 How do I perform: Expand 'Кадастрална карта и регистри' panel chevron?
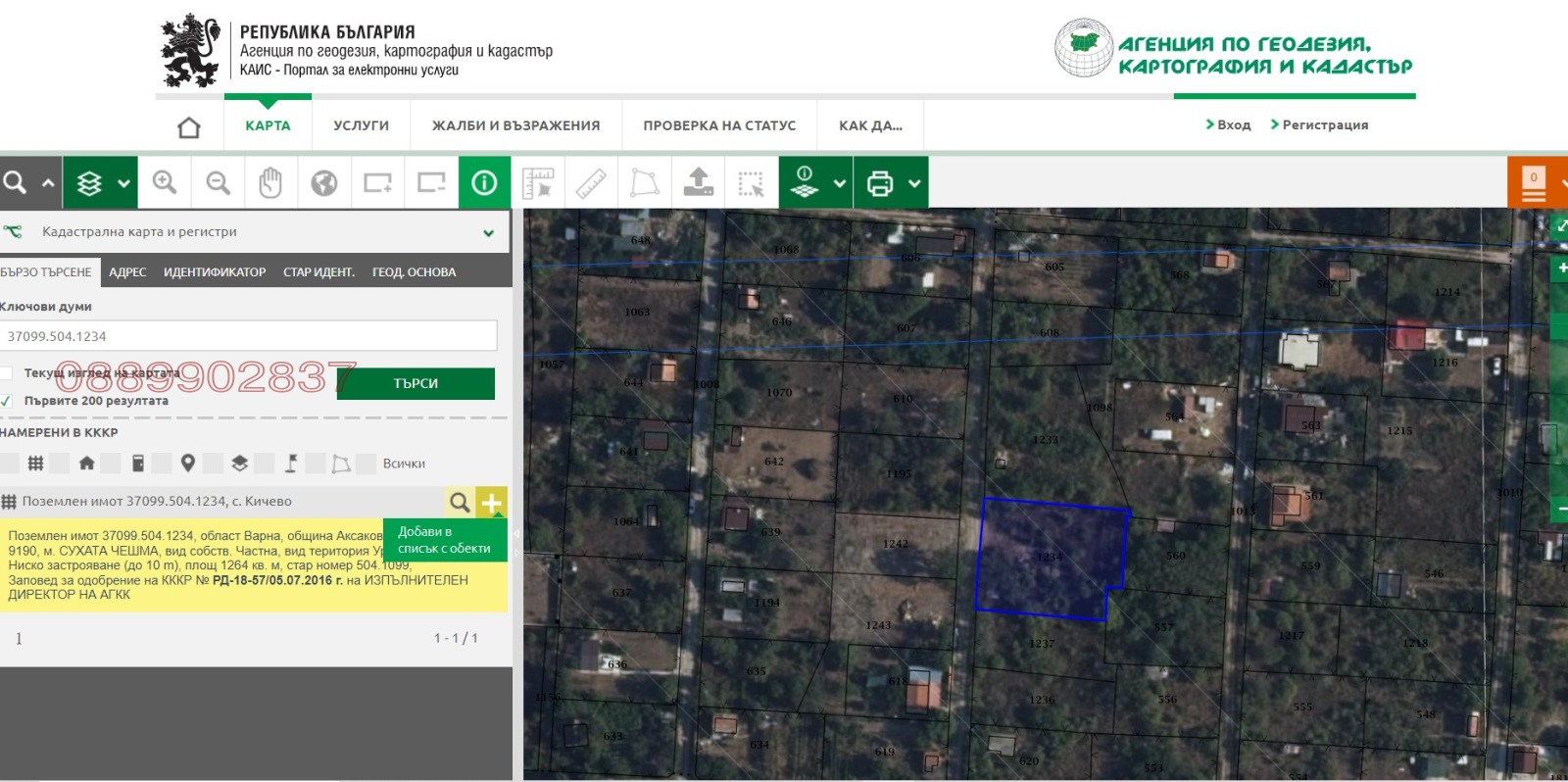pos(488,233)
